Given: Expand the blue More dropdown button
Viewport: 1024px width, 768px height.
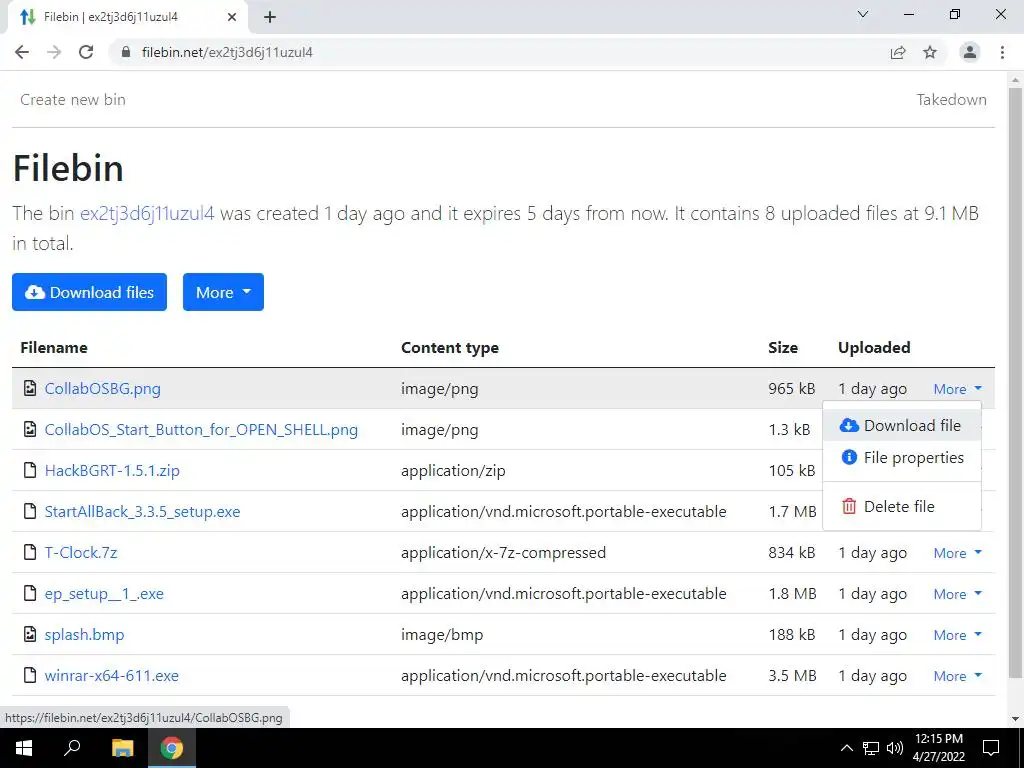Looking at the screenshot, I should pyautogui.click(x=223, y=292).
